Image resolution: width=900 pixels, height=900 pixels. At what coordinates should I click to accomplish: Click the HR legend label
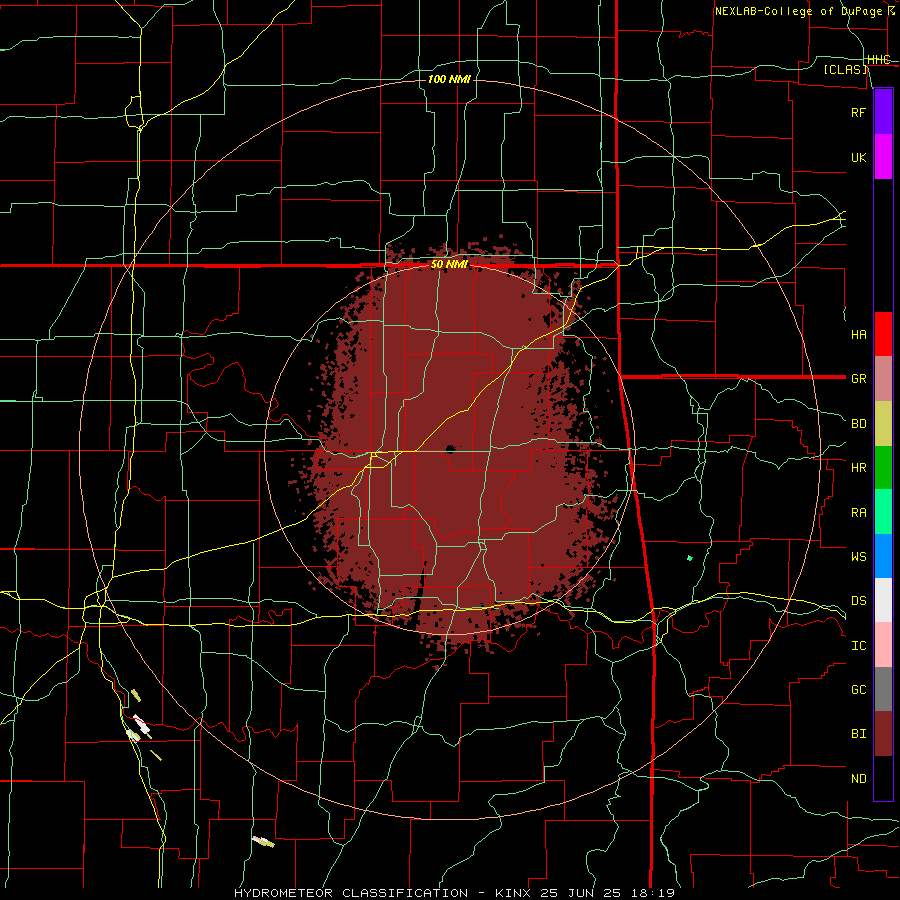pos(858,468)
